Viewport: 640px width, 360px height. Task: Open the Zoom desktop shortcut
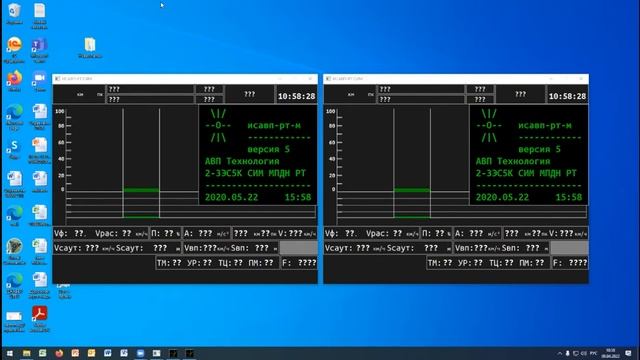click(x=40, y=80)
